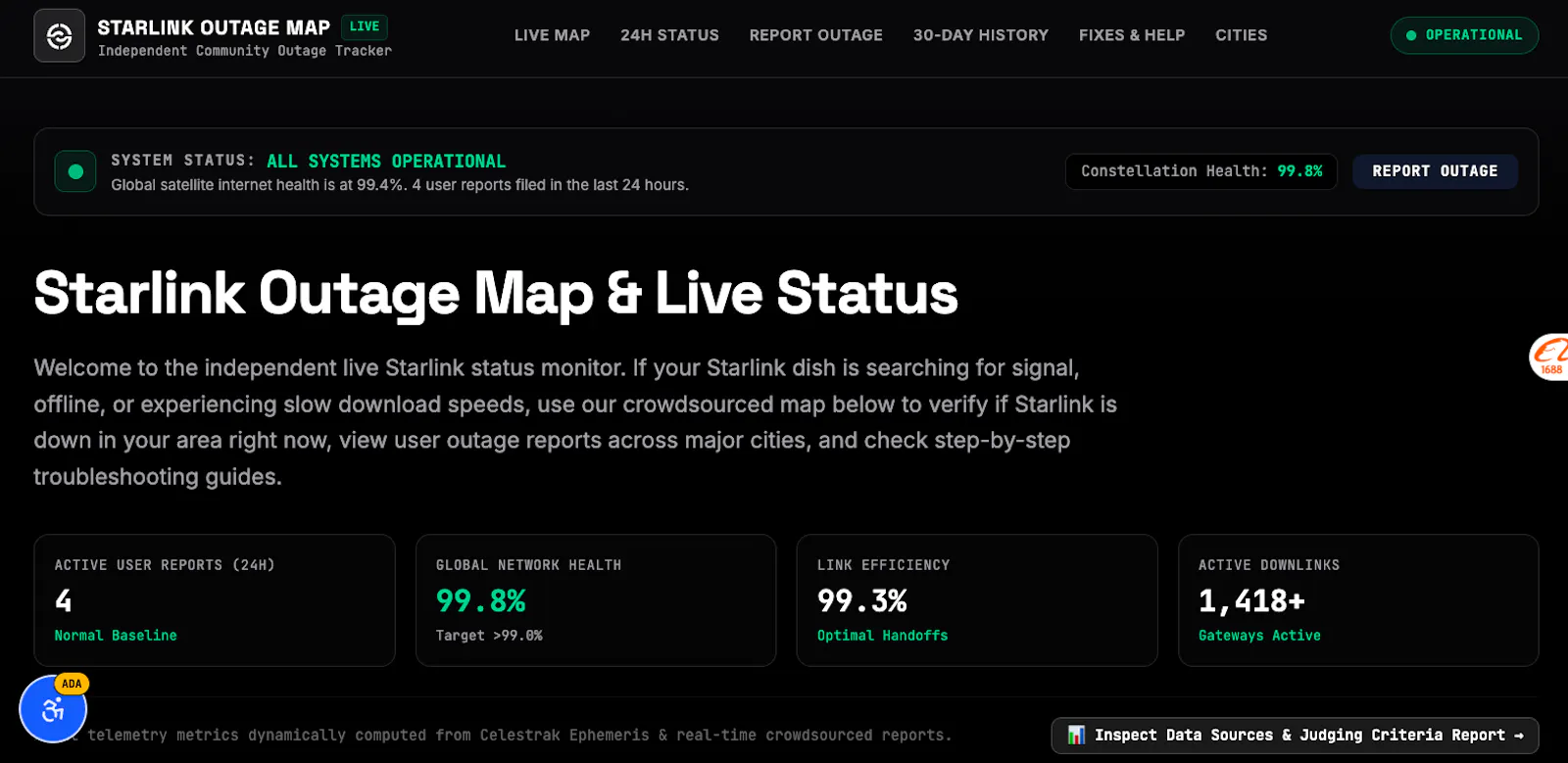Navigate to Cities page
Screen dimensions: 1568x763
pos(1241,35)
